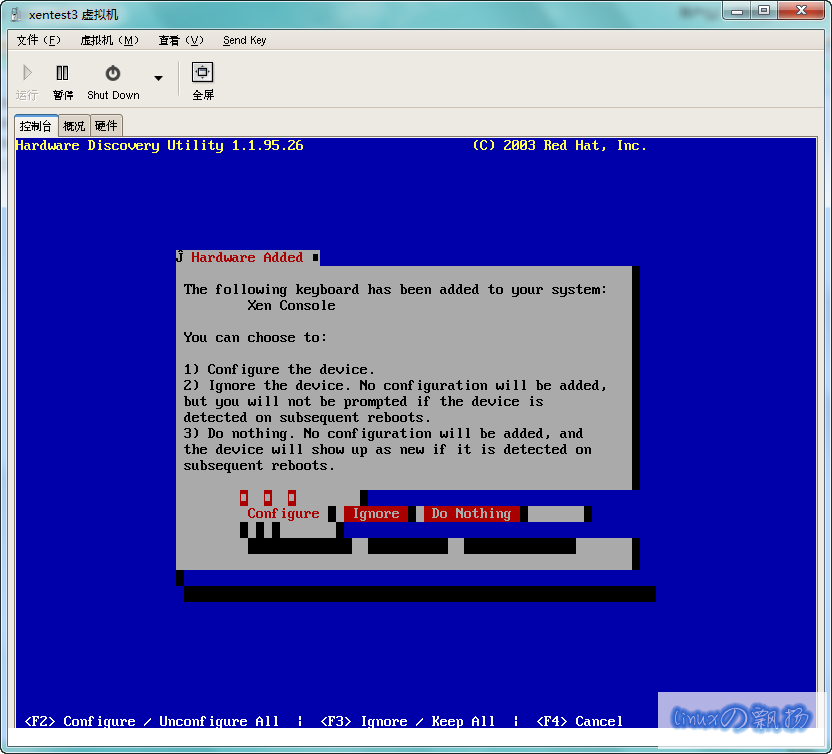Click the F4 Cancel hint text
Viewport: 832px width, 754px height.
click(x=580, y=721)
